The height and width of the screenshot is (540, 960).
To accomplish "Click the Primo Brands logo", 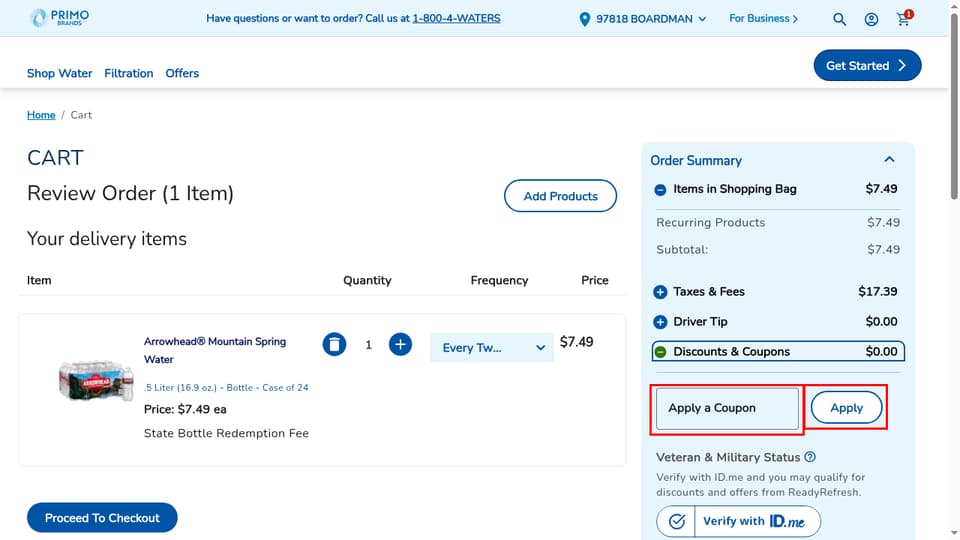I will (59, 18).
